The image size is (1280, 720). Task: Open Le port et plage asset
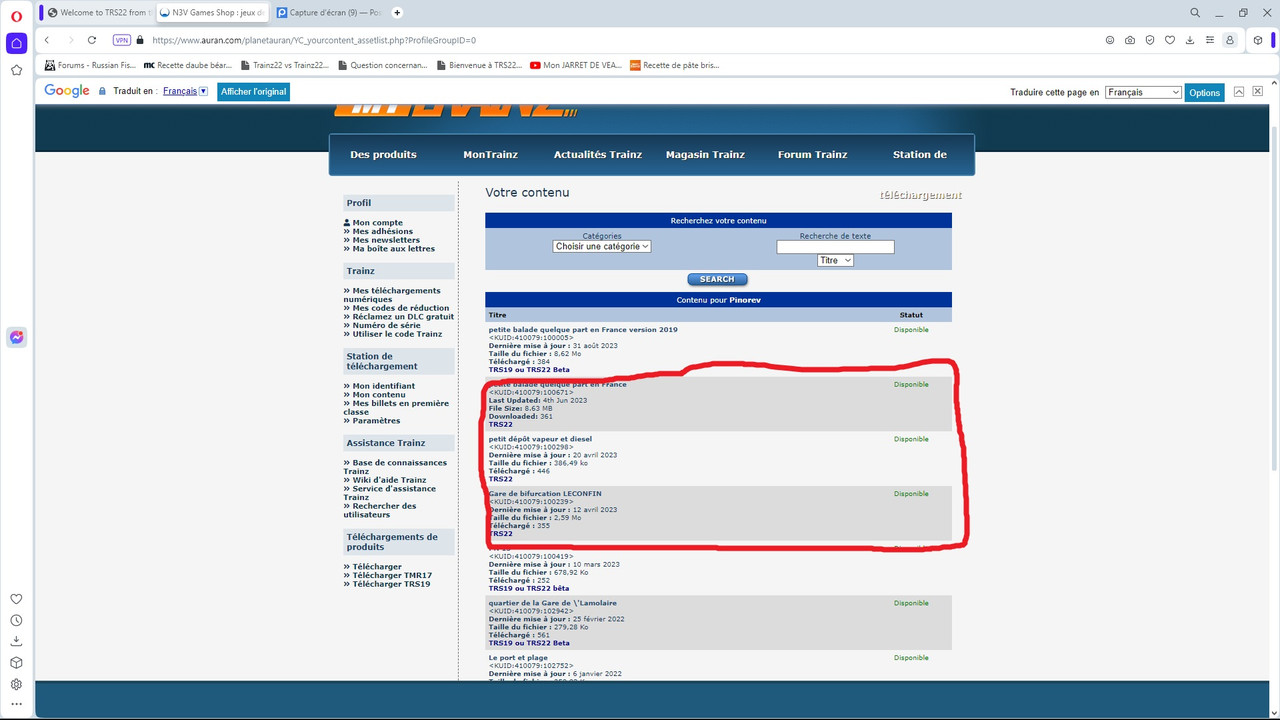518,658
